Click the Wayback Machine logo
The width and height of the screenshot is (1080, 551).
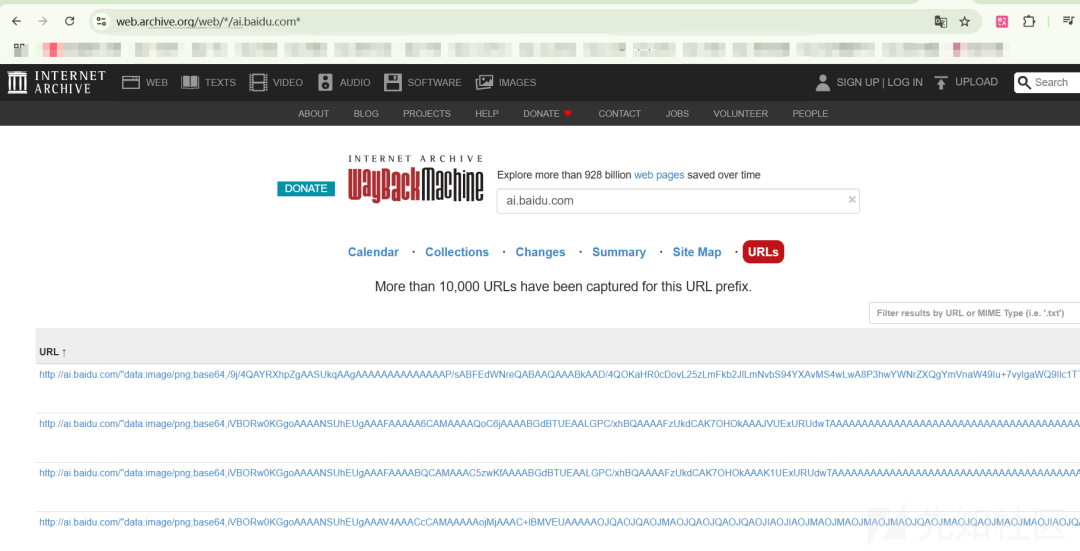click(x=415, y=179)
